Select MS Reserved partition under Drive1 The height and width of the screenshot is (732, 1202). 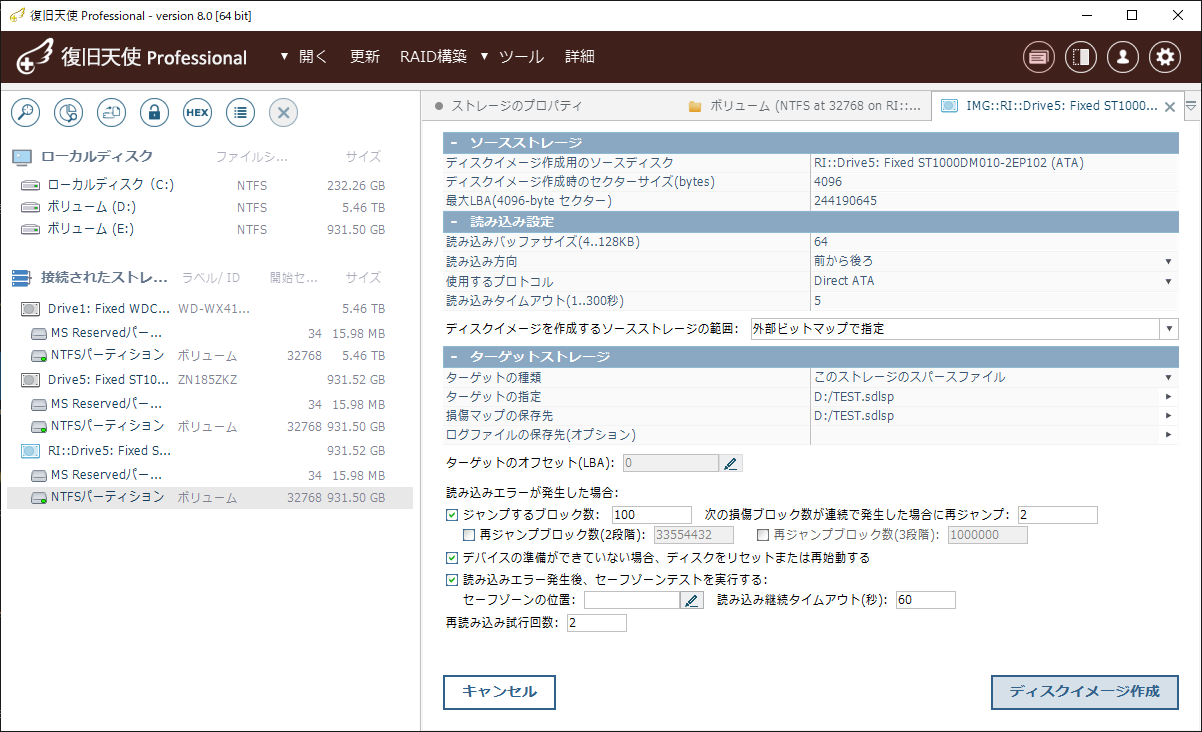point(210,333)
